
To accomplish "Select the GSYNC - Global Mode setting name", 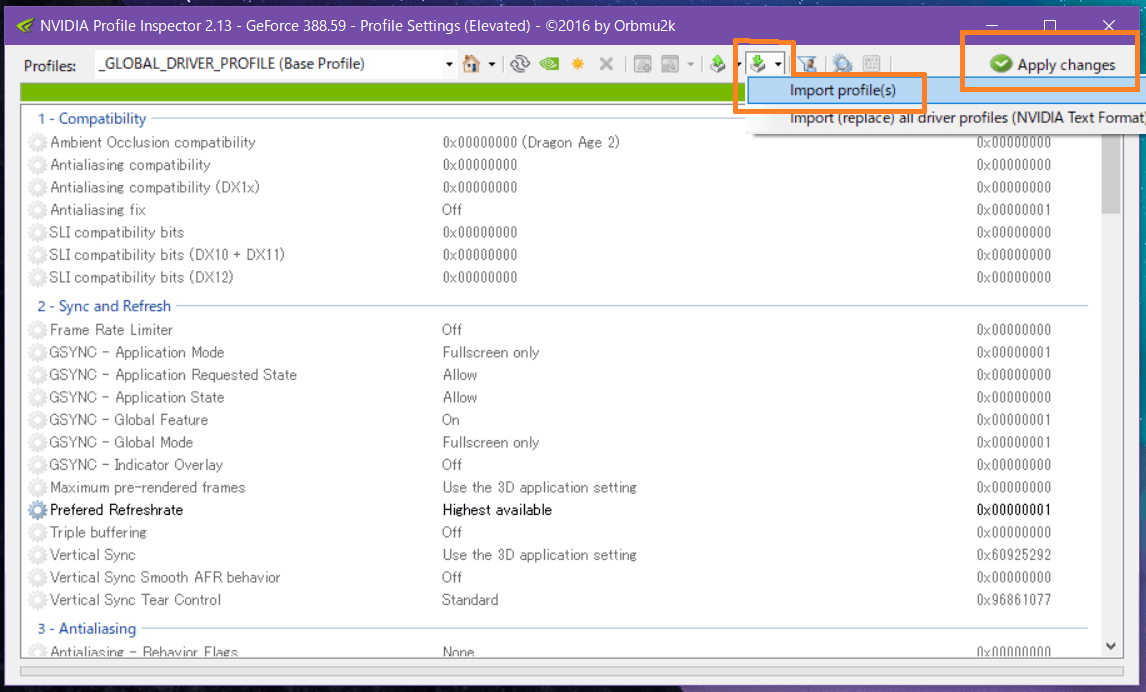I will click(x=121, y=443).
